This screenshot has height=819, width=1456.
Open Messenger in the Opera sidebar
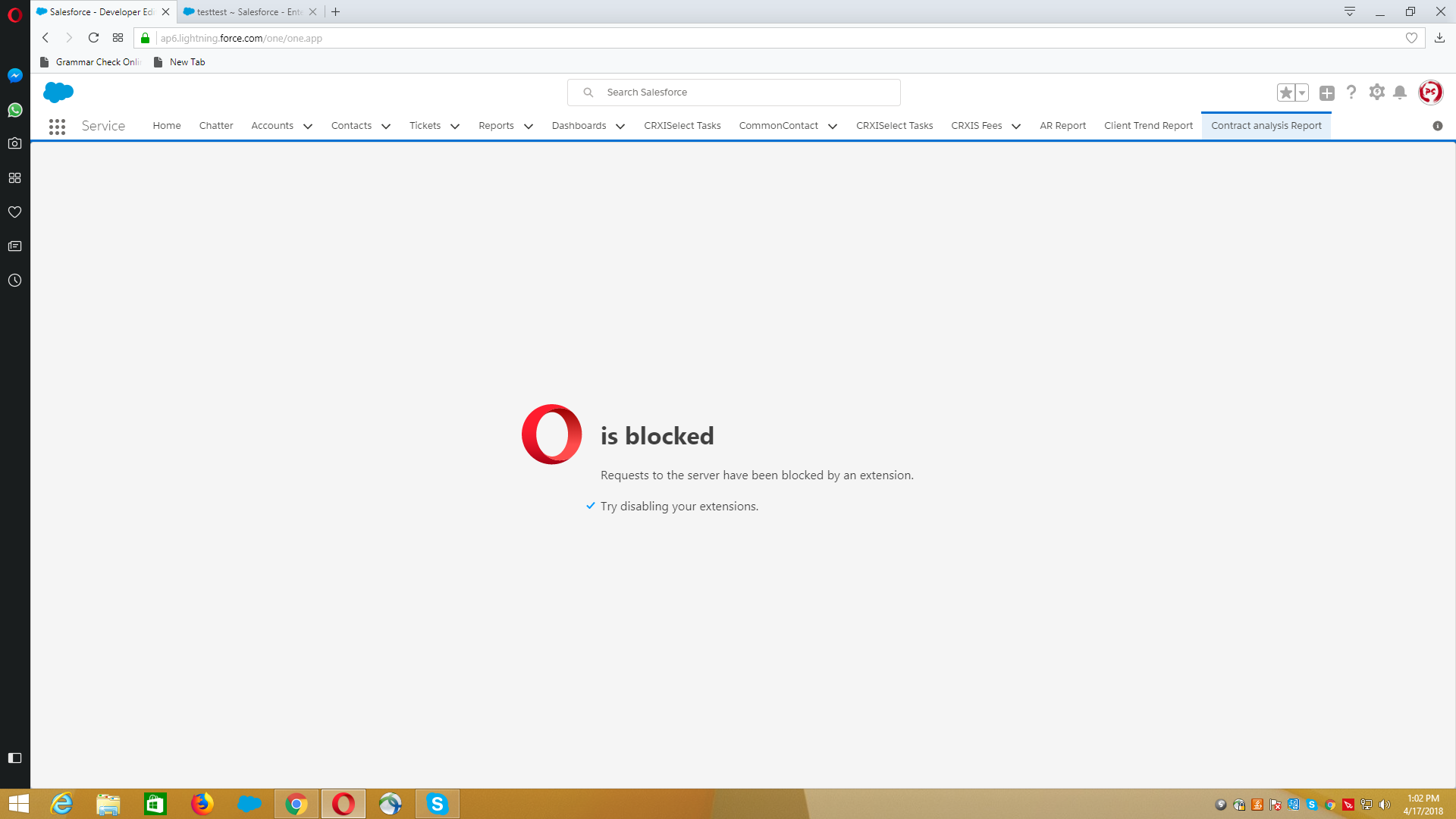14,76
